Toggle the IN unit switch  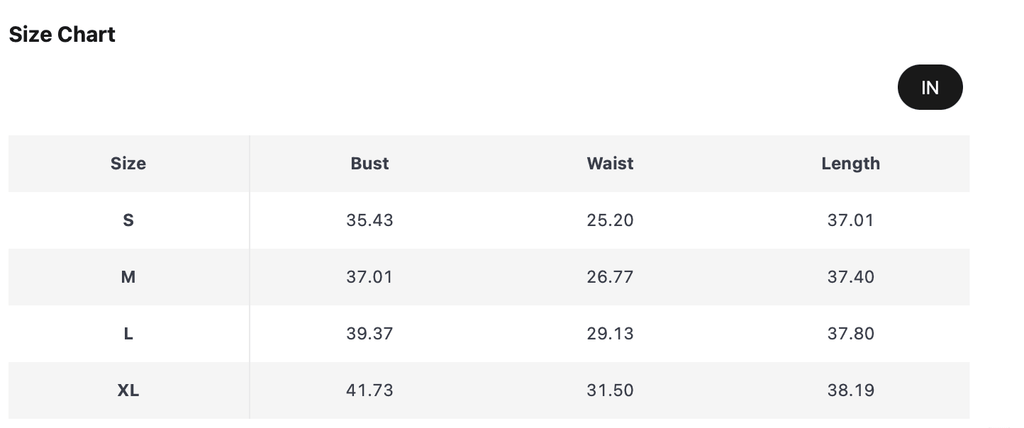930,87
